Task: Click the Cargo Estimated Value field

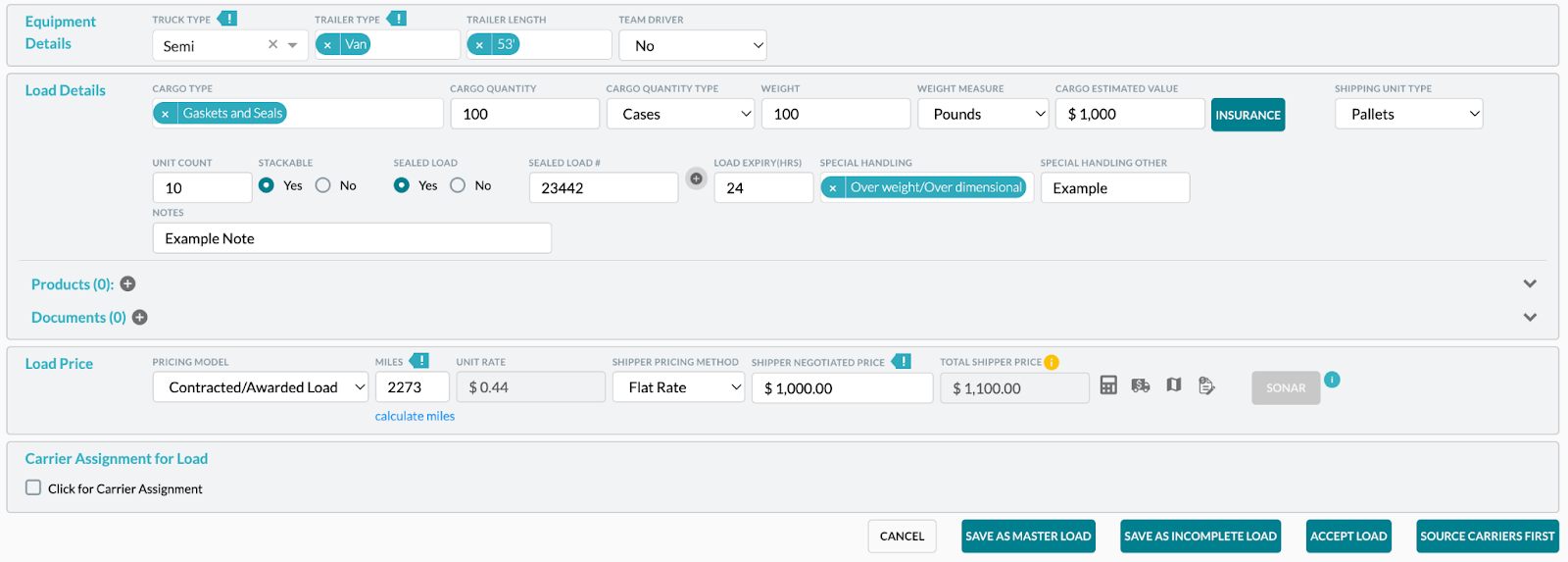Action: pyautogui.click(x=1130, y=114)
